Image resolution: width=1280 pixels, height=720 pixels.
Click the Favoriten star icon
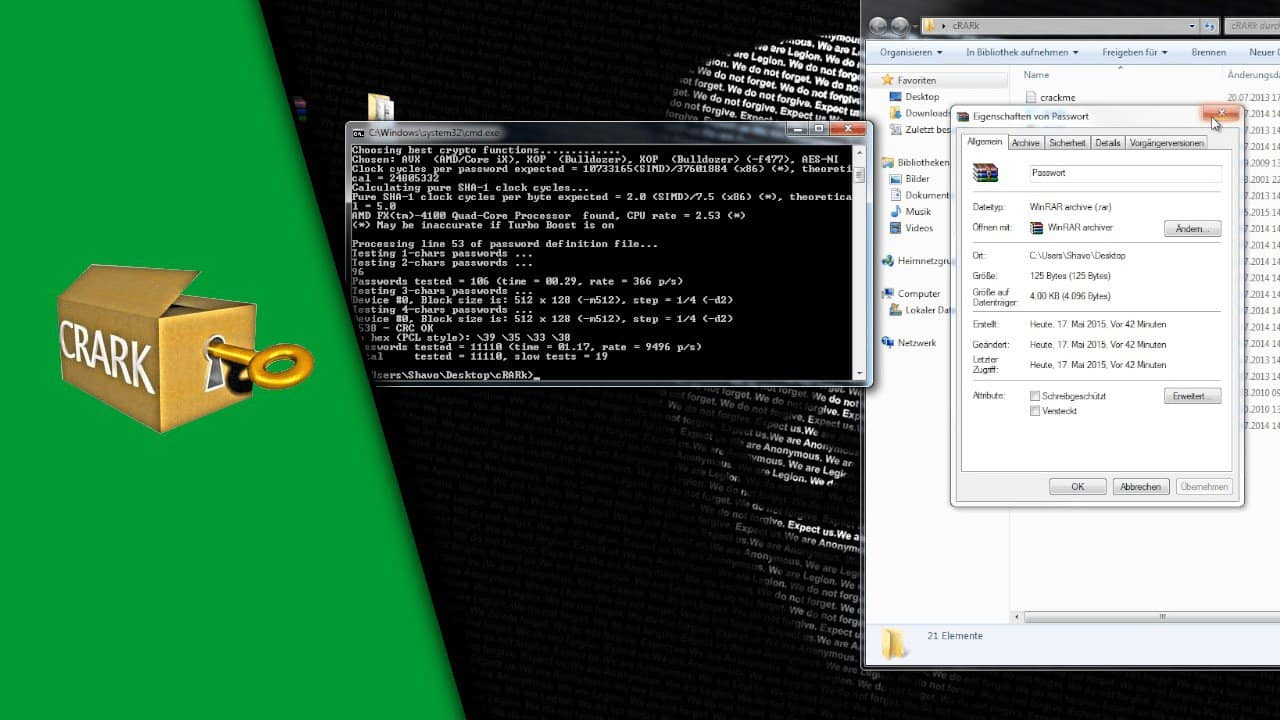click(x=886, y=80)
